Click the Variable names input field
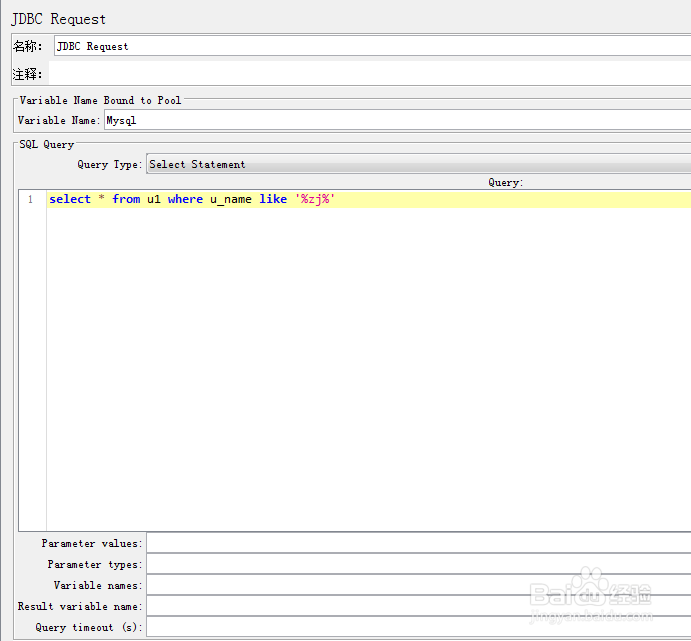 pos(419,585)
